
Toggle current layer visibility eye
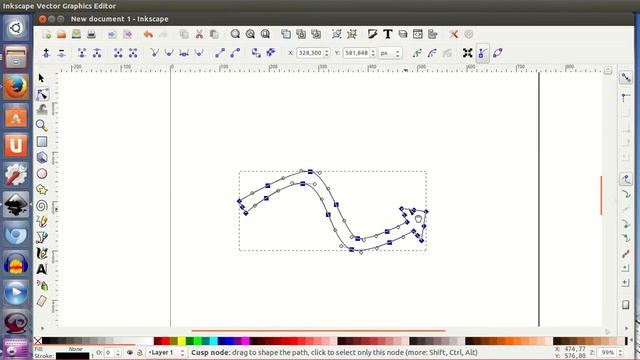coord(130,352)
